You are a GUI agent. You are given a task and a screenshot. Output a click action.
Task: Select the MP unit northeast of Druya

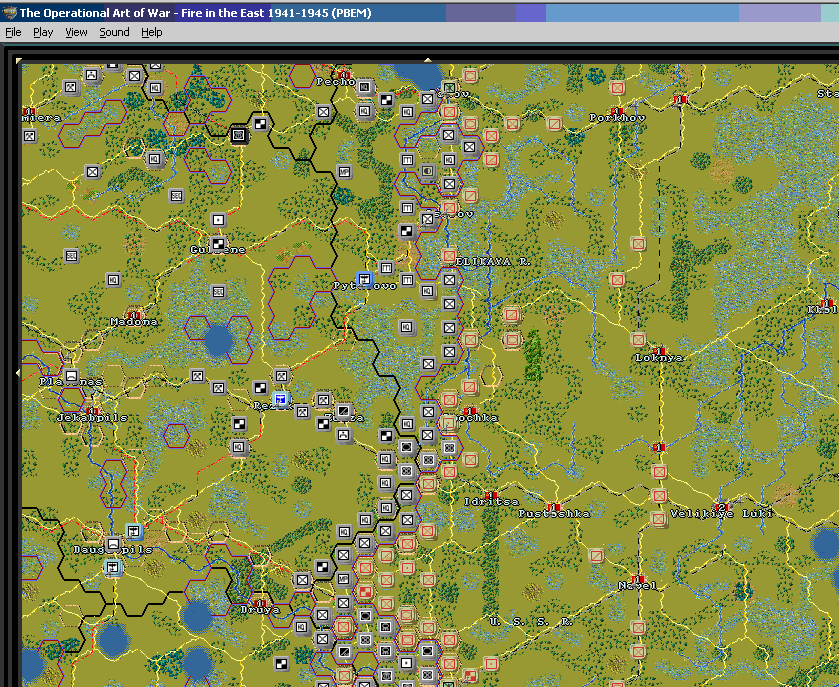(344, 579)
